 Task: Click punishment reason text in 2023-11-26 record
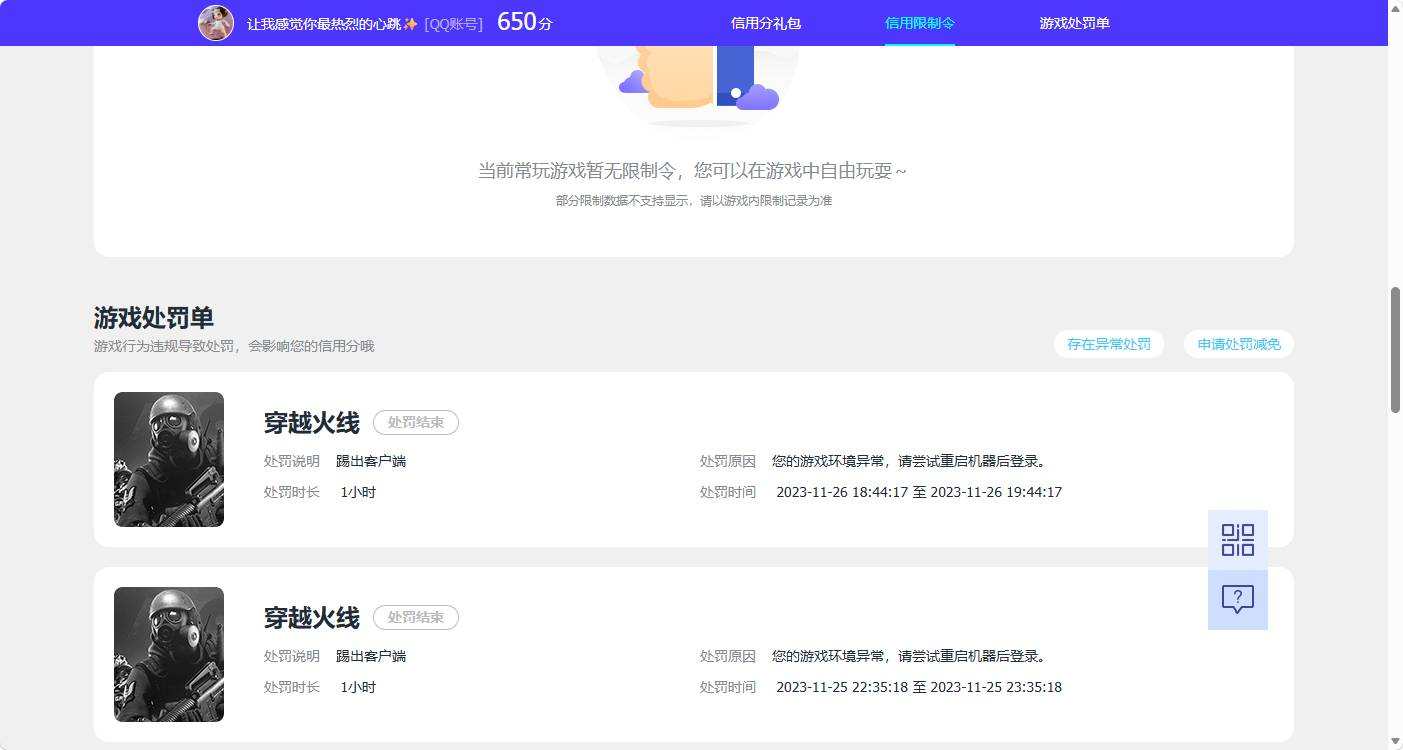(x=909, y=461)
